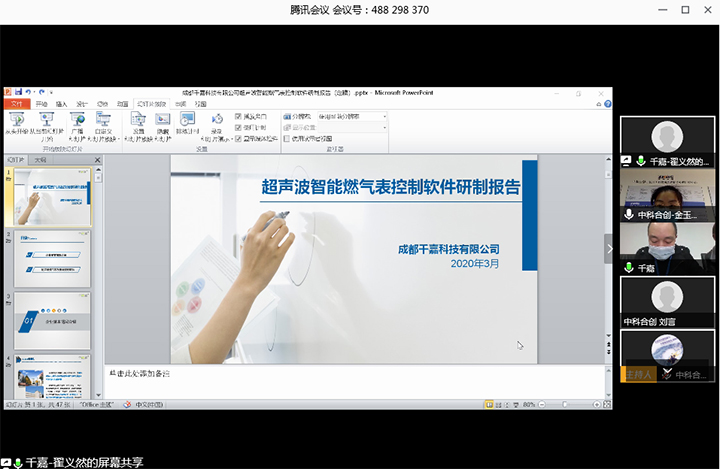This screenshot has height=469, width=720.
Task: Switch to the Outline tab in the slide pane
Action: click(40, 159)
